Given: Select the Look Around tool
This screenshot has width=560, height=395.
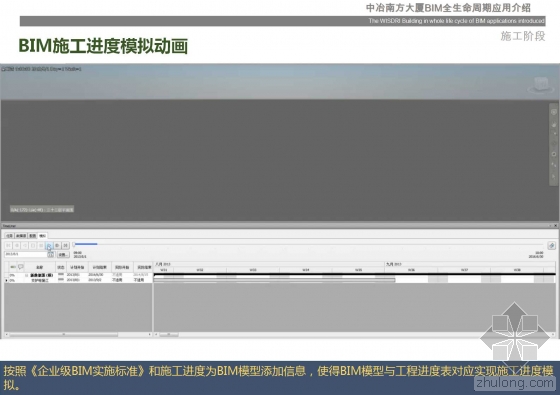Looking at the screenshot, I should coord(554,154).
